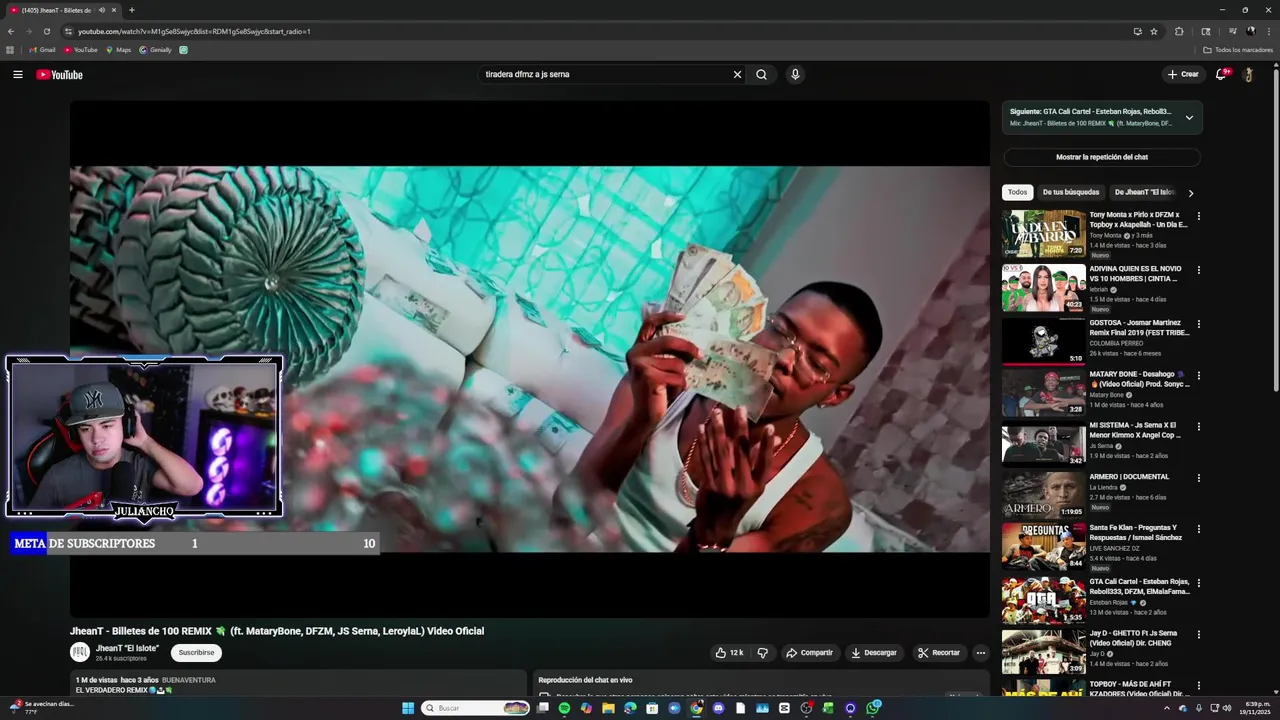Open MATARY BONE Desahogo thumbnail

pyautogui.click(x=1044, y=392)
